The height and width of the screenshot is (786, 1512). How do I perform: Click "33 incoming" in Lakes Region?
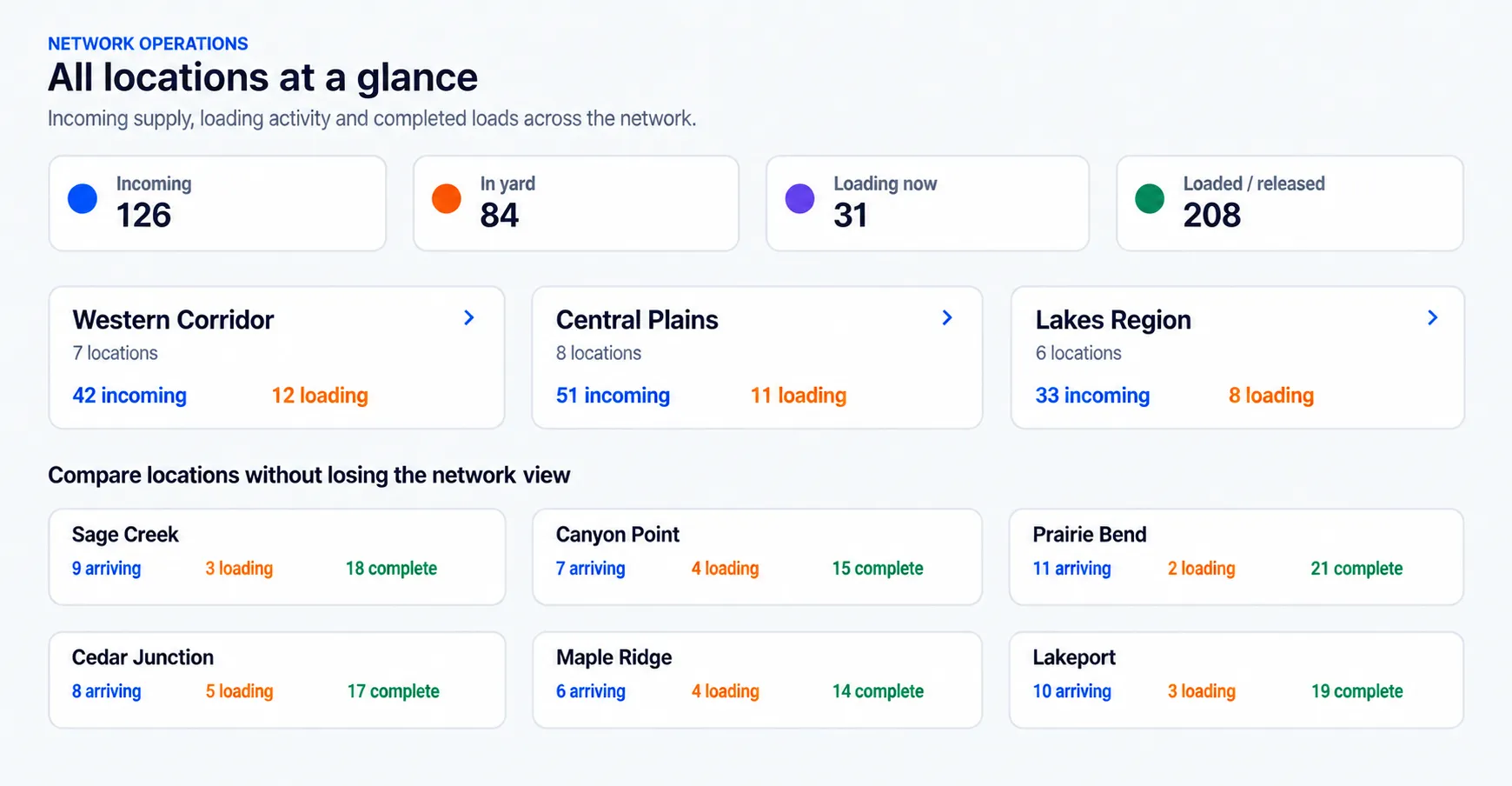[x=1092, y=396]
